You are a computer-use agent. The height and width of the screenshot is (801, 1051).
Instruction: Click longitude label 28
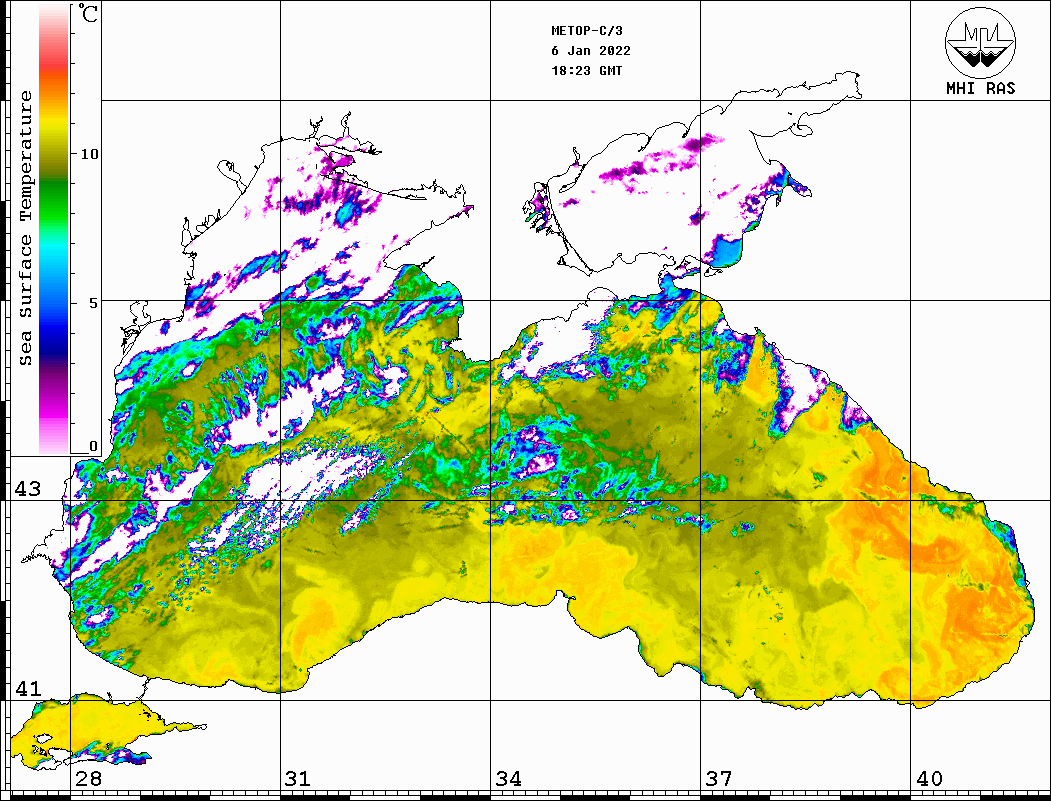click(88, 779)
